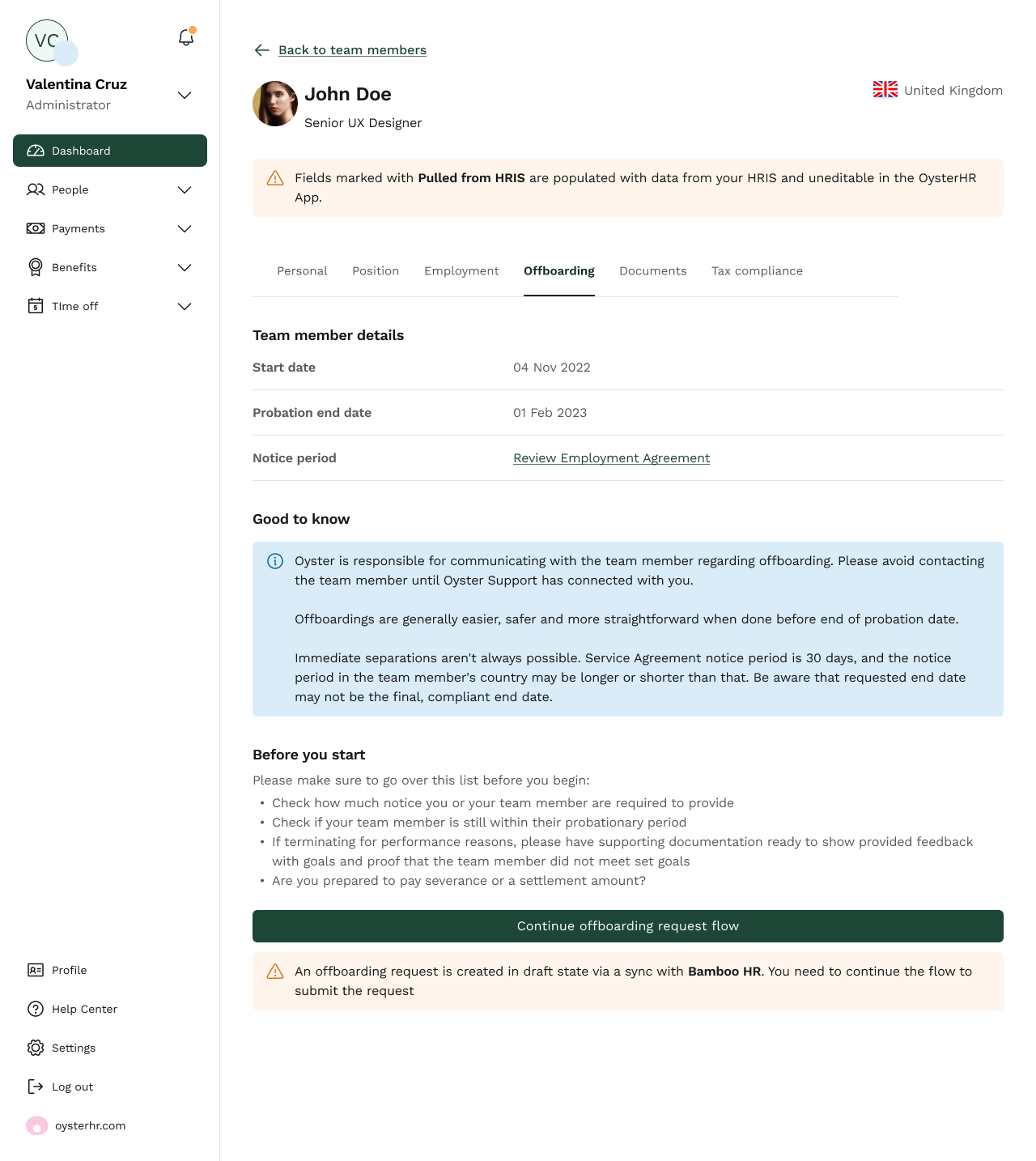Image resolution: width=1036 pixels, height=1161 pixels.
Task: Click the John Doe name heading
Action: [x=348, y=94]
